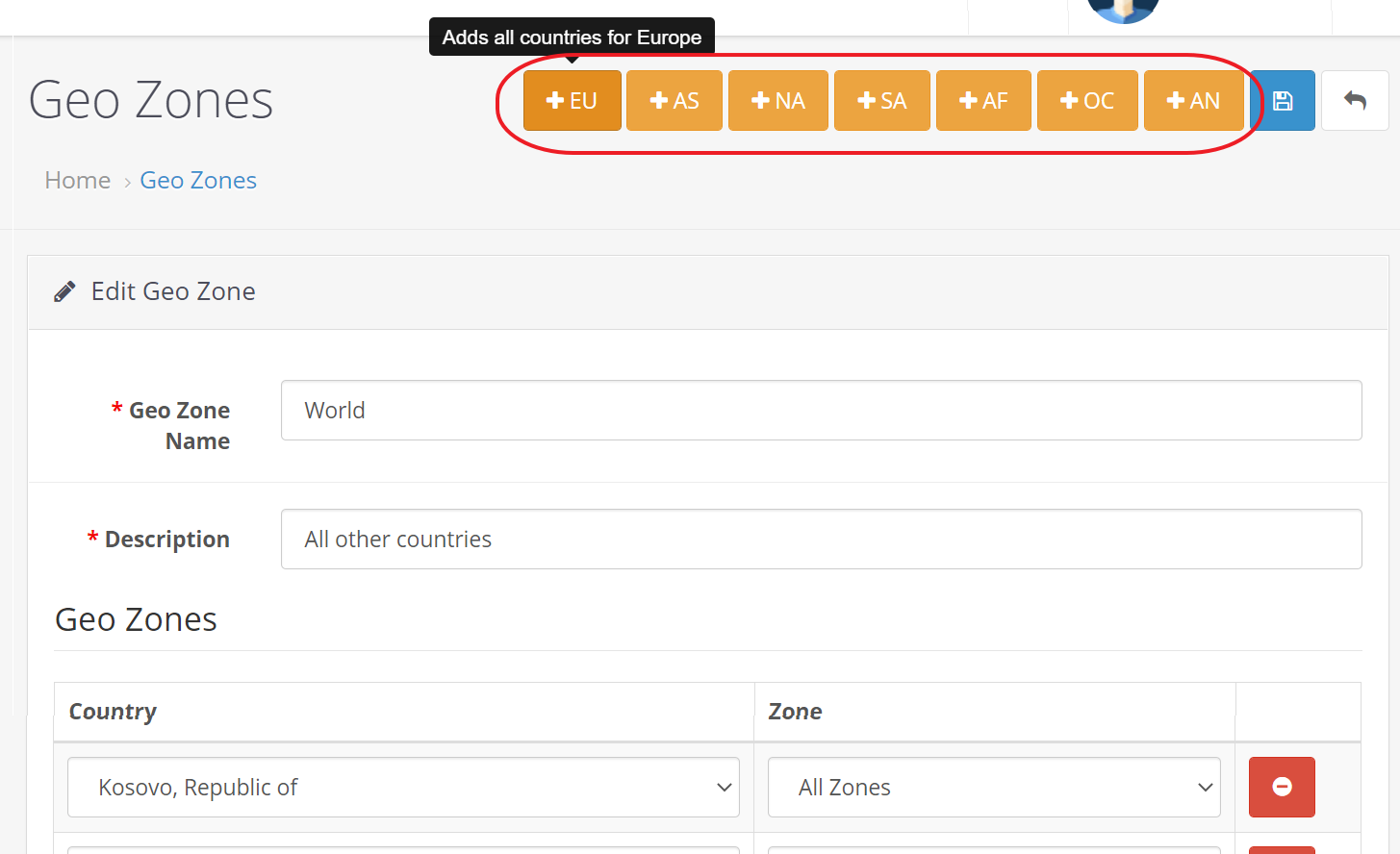
Task: Add African countries using +AF
Action: tap(982, 101)
